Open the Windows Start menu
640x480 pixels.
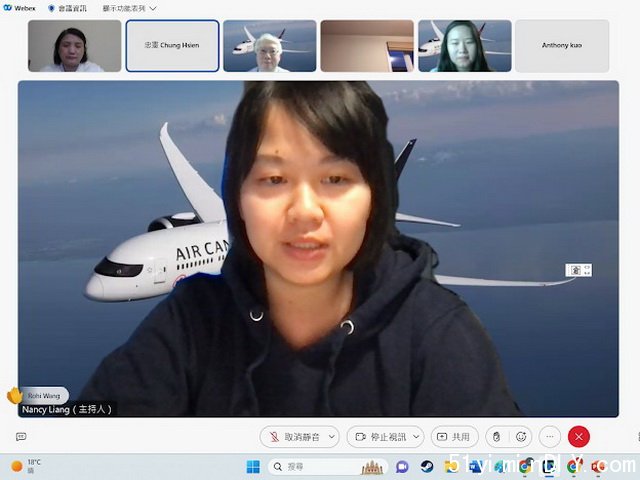(253, 467)
